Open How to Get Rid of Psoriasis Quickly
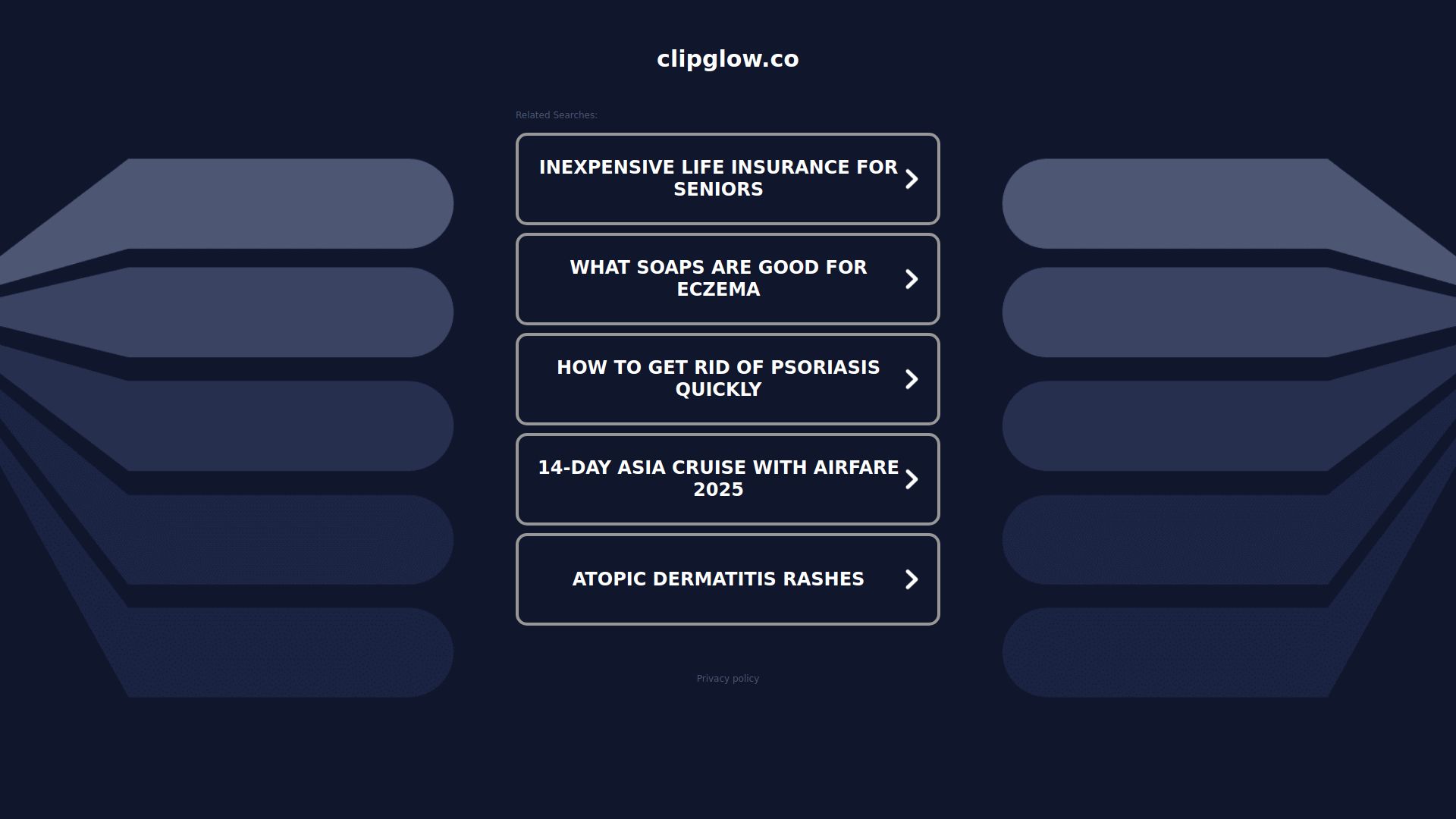The image size is (1456, 819). tap(717, 378)
